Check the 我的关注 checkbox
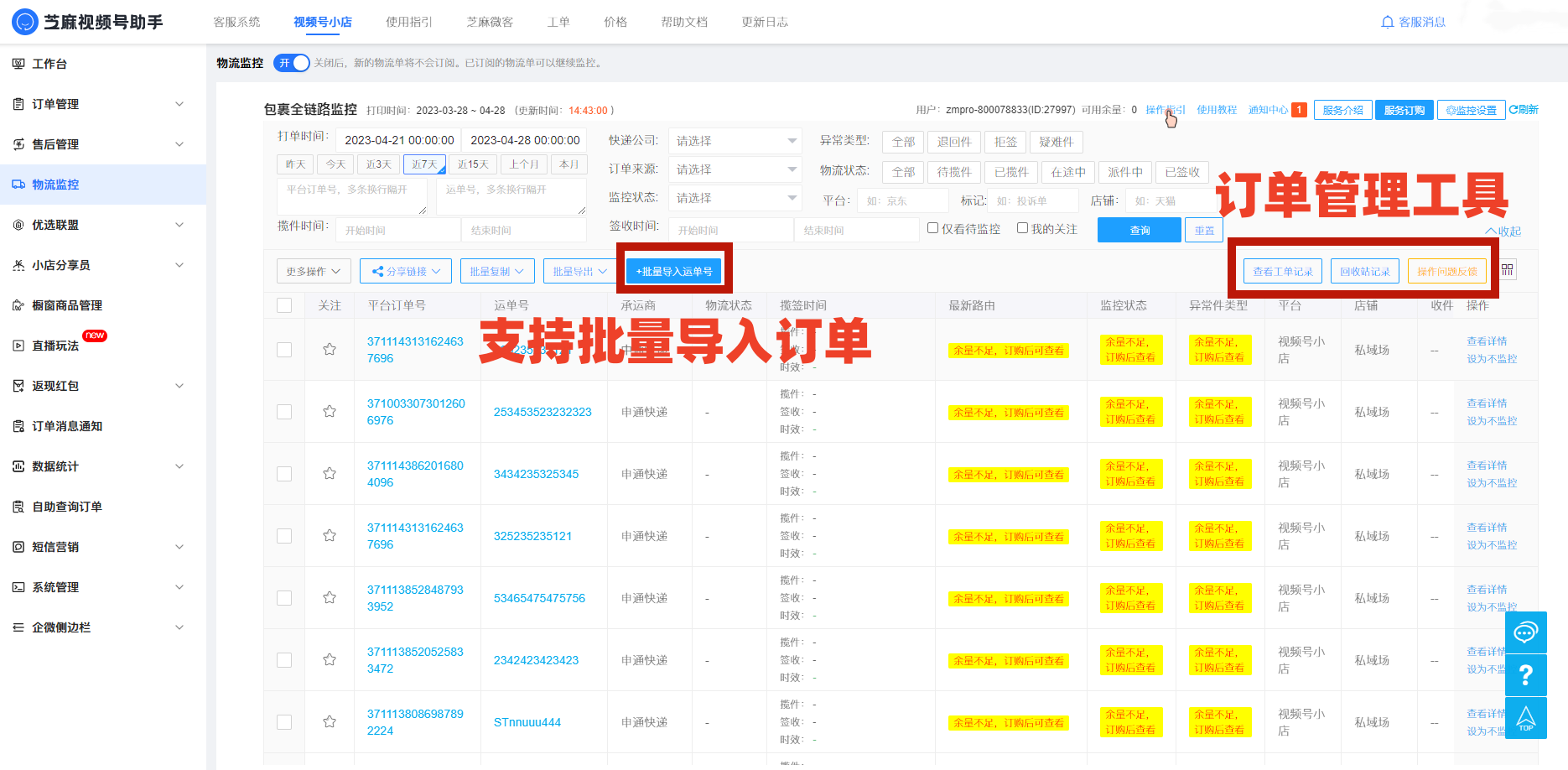 (1022, 228)
